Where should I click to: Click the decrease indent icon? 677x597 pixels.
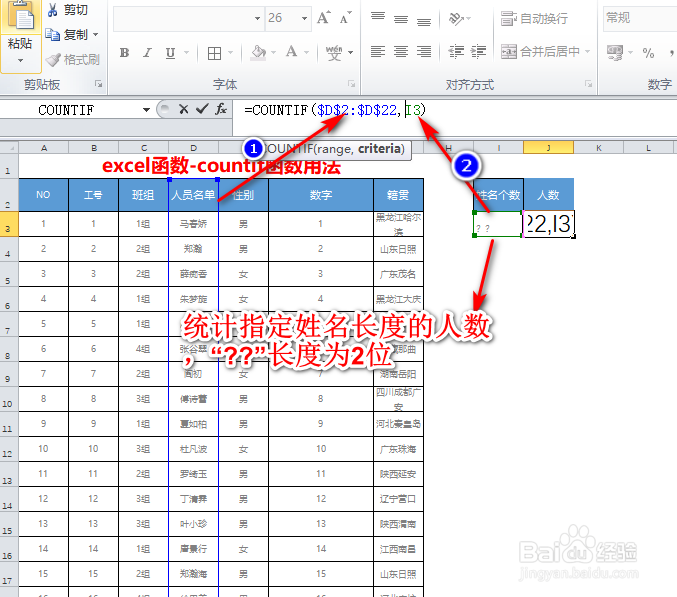click(456, 52)
